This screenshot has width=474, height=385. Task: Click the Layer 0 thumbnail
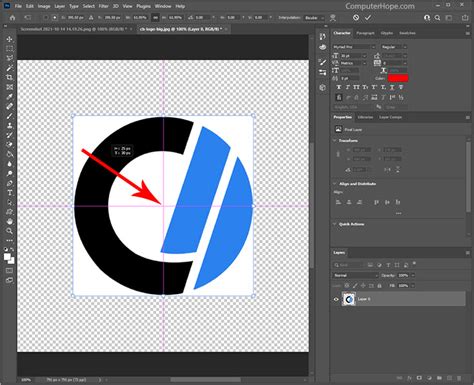click(x=349, y=299)
